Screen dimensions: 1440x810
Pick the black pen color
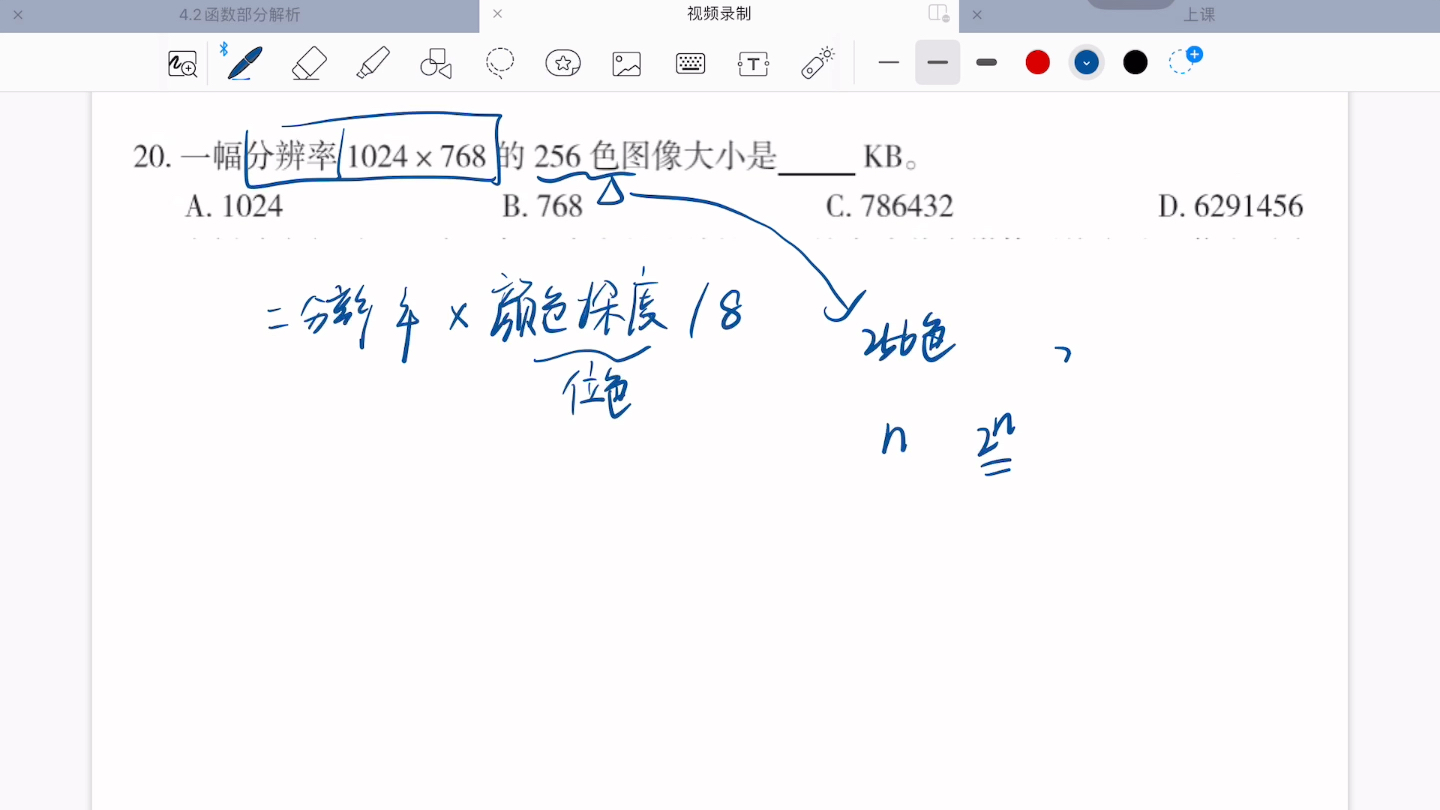pyautogui.click(x=1135, y=62)
